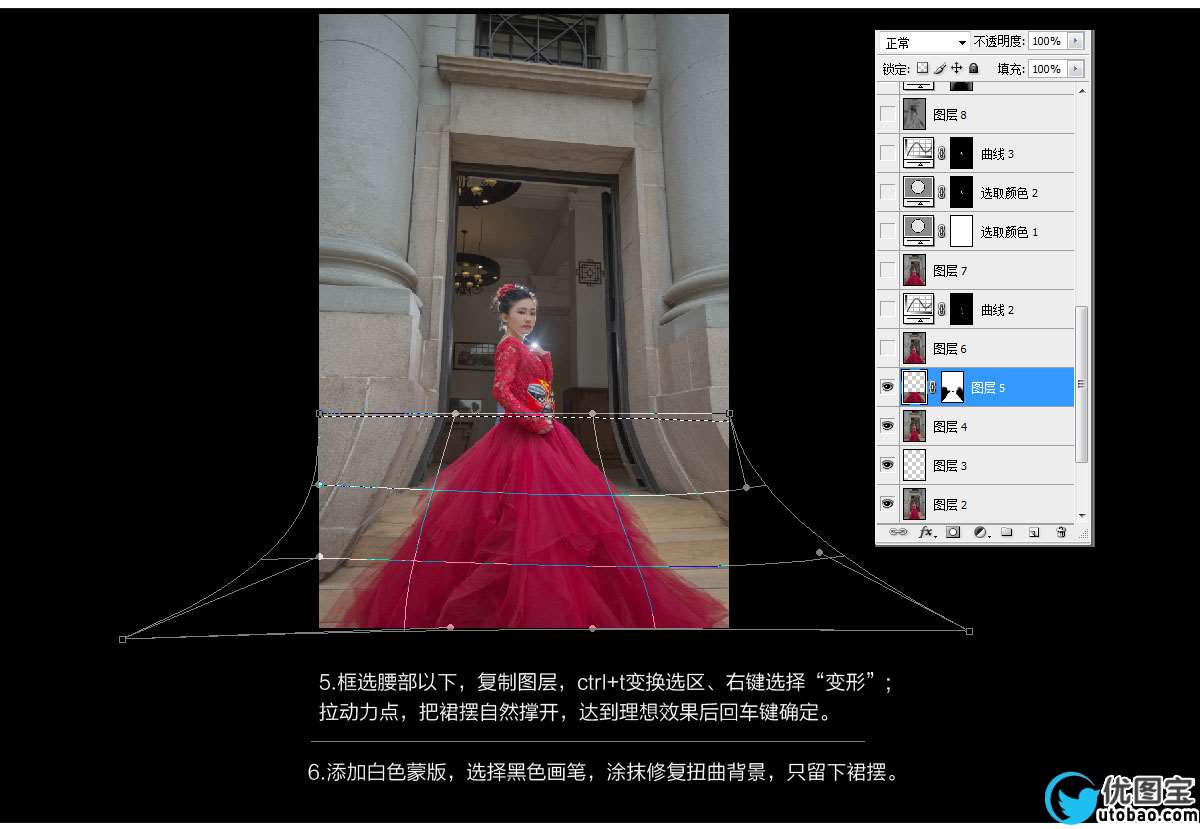This screenshot has height=829, width=1200.
Task: Click the 不透明度 100% value field
Action: click(x=1047, y=41)
